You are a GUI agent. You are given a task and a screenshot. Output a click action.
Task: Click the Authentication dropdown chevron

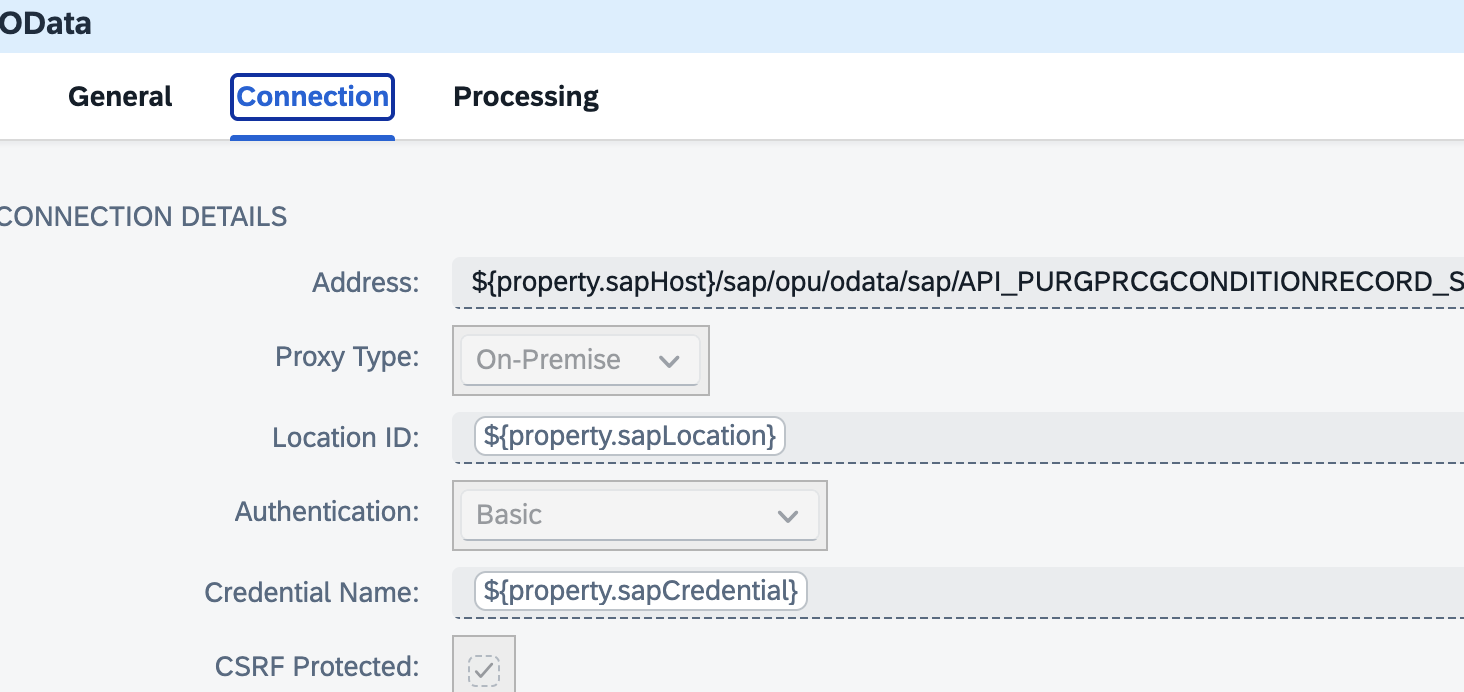click(788, 515)
